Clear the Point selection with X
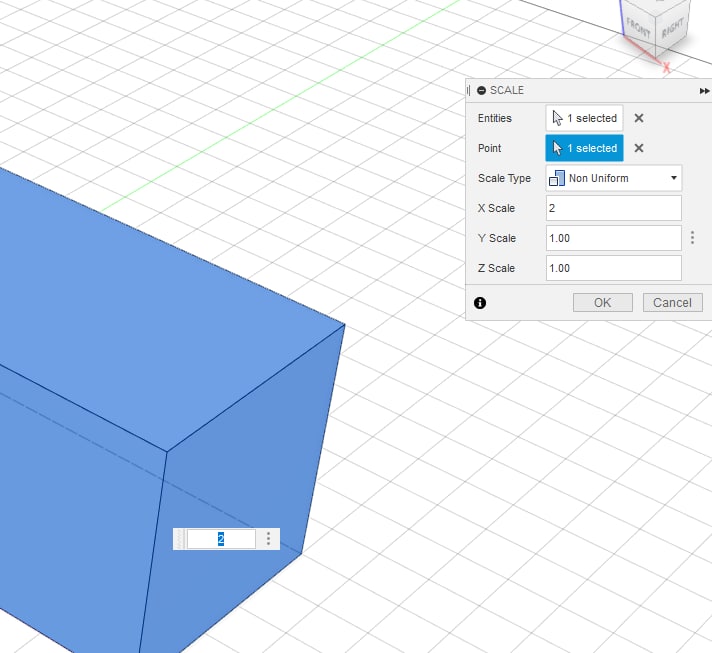Screen dimensions: 712x653 click(638, 148)
